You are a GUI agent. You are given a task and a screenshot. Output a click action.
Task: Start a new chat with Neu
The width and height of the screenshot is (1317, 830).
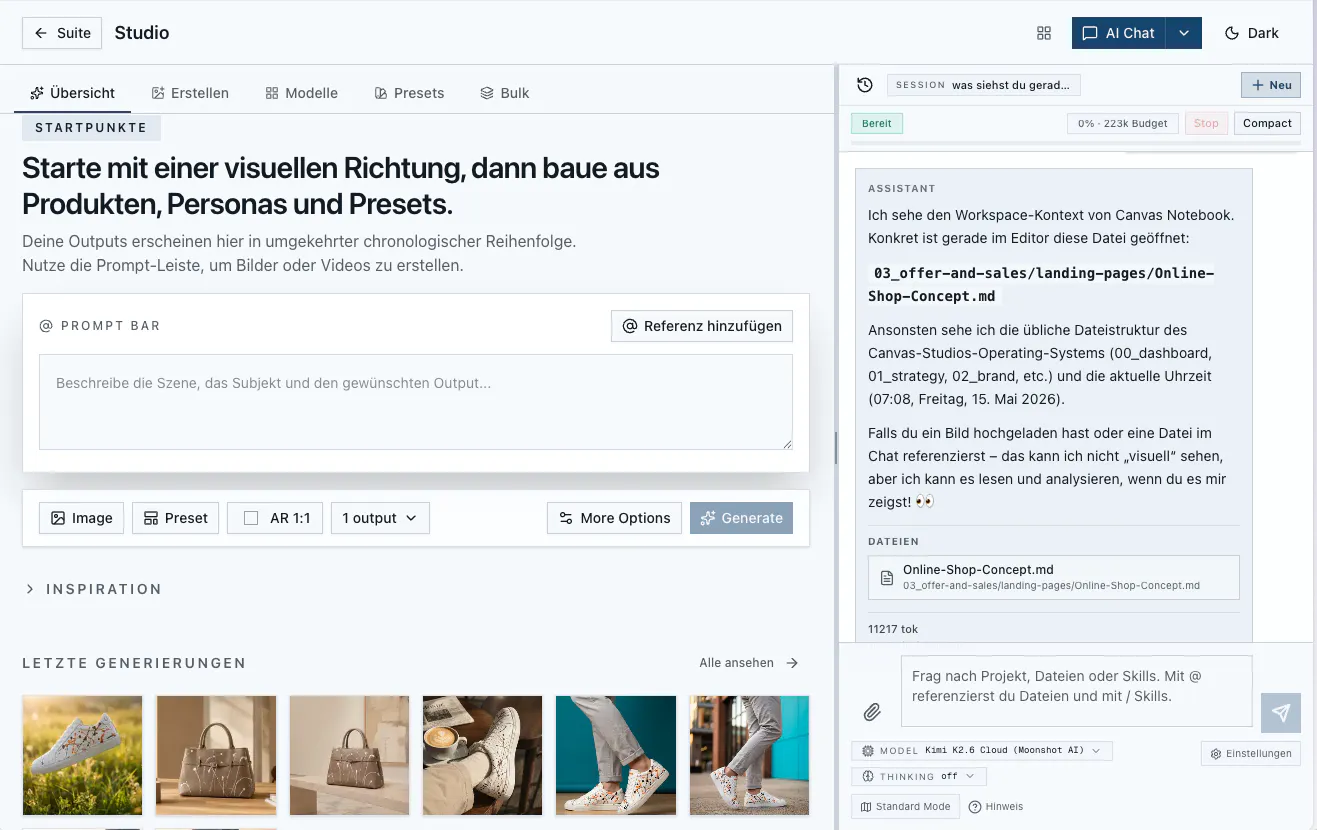(x=1271, y=85)
